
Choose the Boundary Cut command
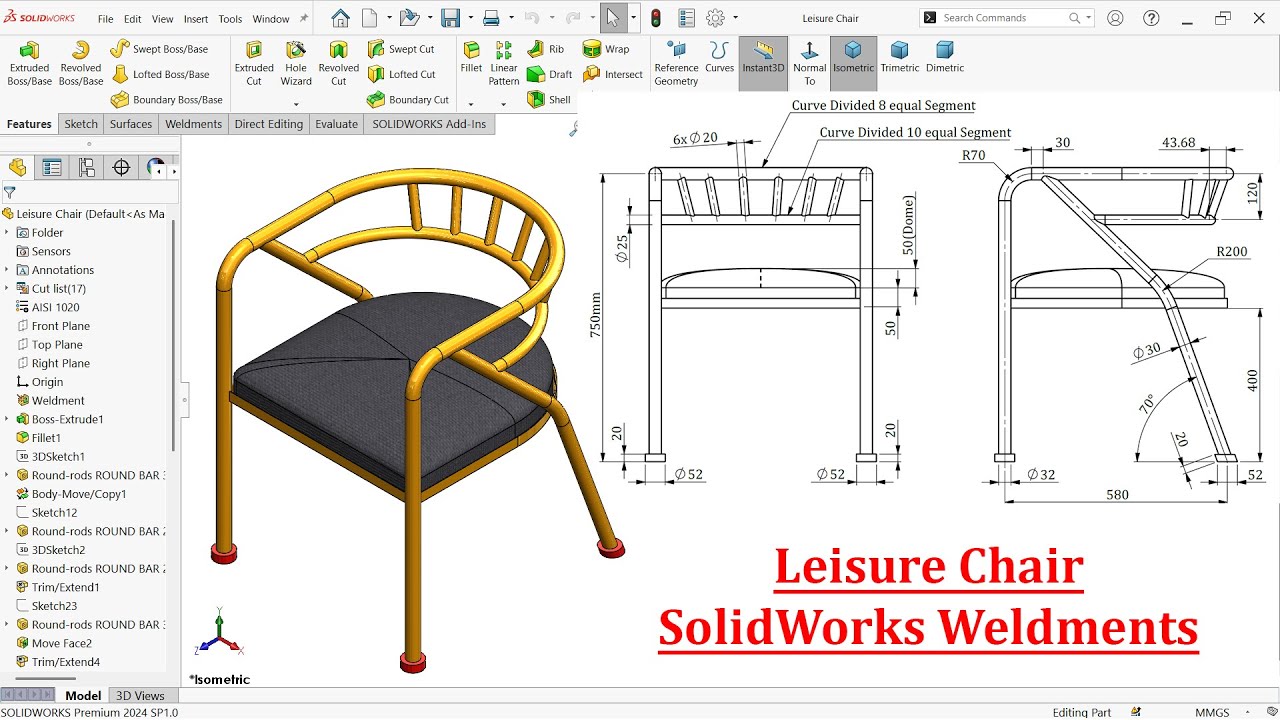click(x=408, y=100)
